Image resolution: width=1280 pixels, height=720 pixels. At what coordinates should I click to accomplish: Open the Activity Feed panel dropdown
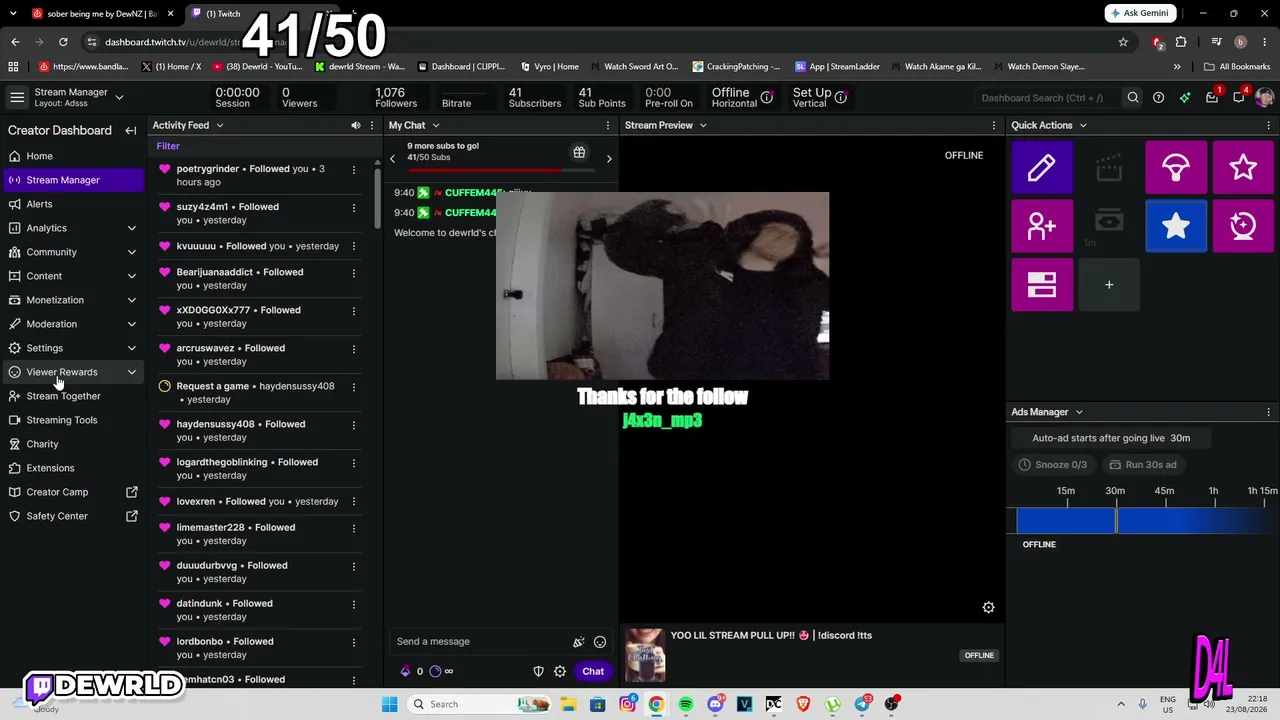219,125
